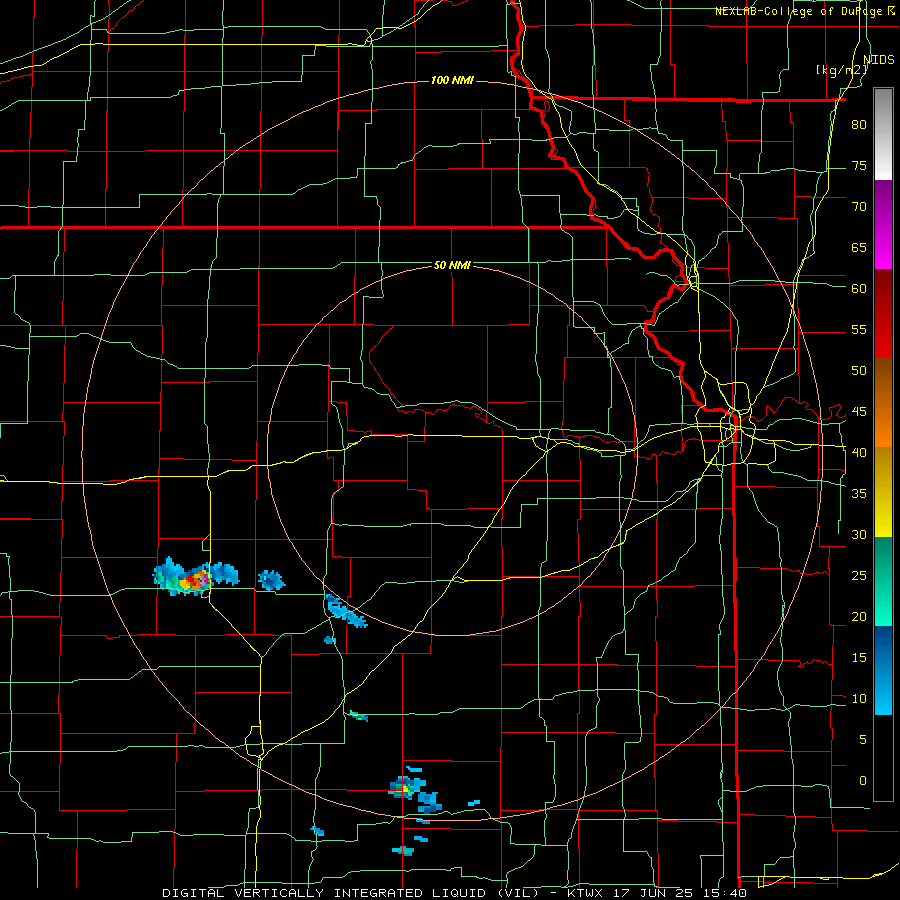The image size is (900, 900).
Task: Click the NIDS label above the legend
Action: tap(878, 59)
